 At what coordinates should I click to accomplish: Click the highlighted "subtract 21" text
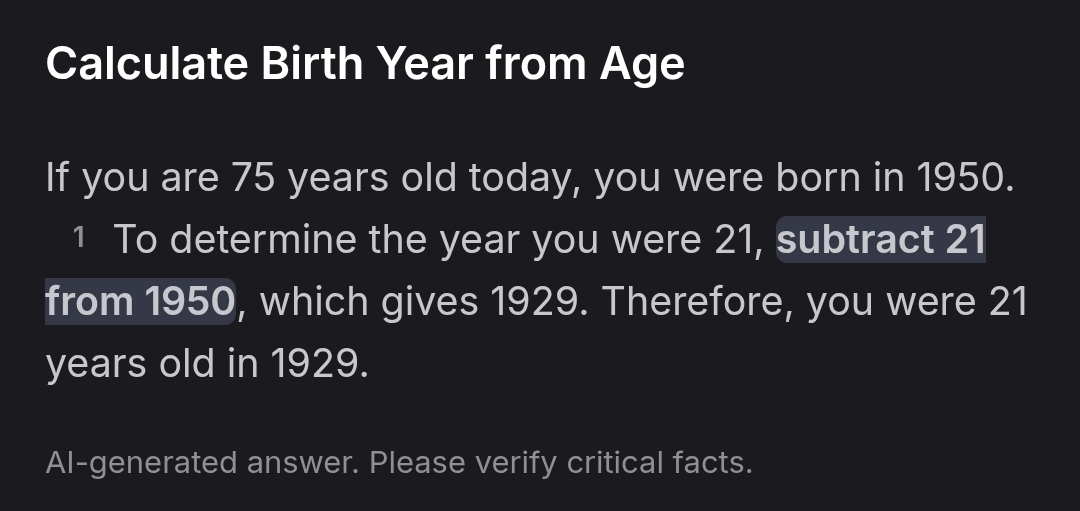pos(881,240)
